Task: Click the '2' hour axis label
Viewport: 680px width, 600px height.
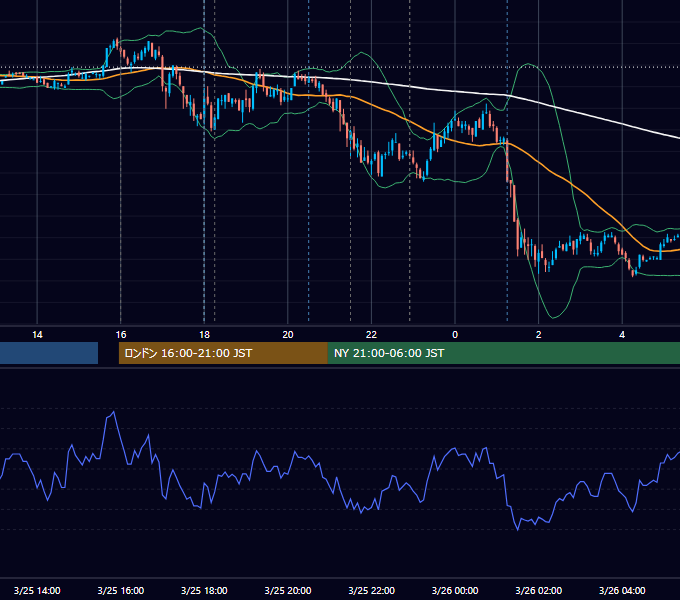Action: [539, 335]
